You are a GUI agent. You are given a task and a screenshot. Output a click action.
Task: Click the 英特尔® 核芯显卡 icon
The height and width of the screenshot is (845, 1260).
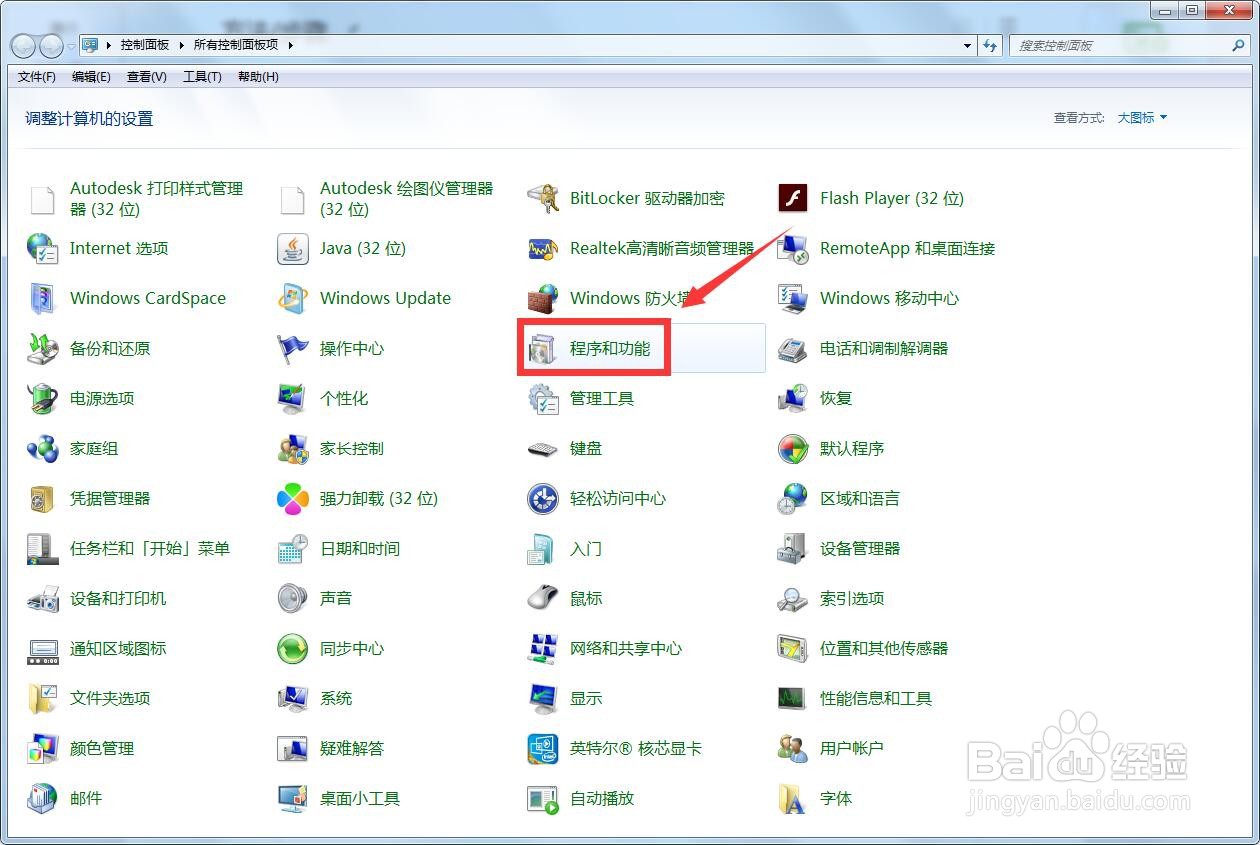pyautogui.click(x=543, y=748)
